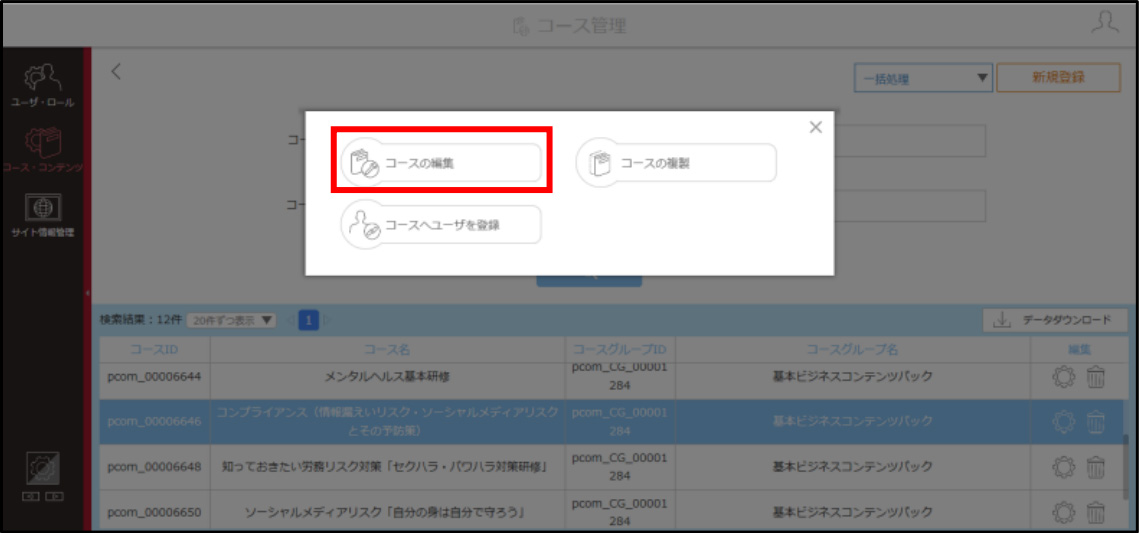Delete the pcom_00006648 course with trash icon

click(1096, 466)
